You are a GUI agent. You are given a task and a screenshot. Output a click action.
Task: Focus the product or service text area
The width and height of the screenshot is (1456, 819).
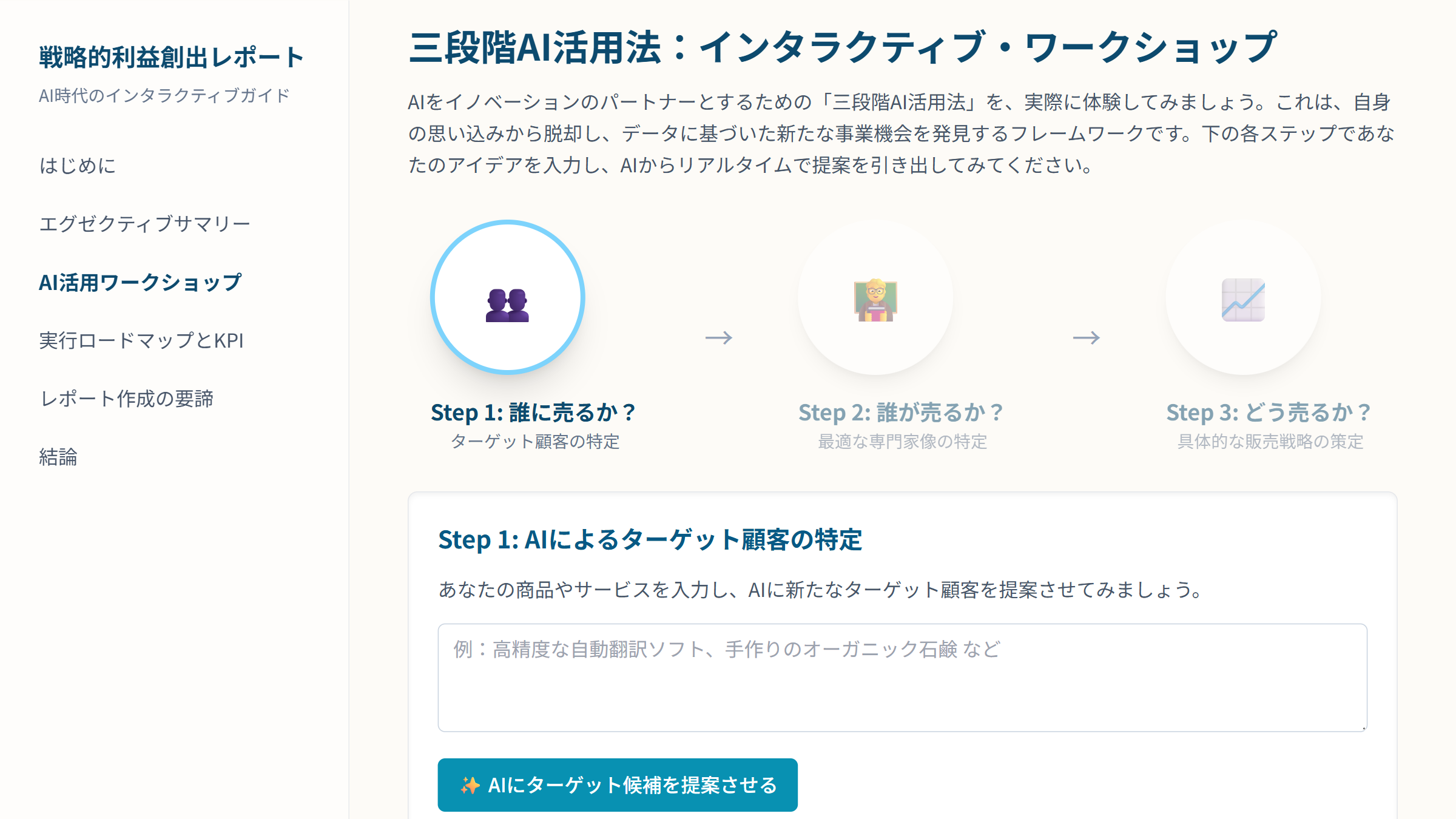point(903,678)
